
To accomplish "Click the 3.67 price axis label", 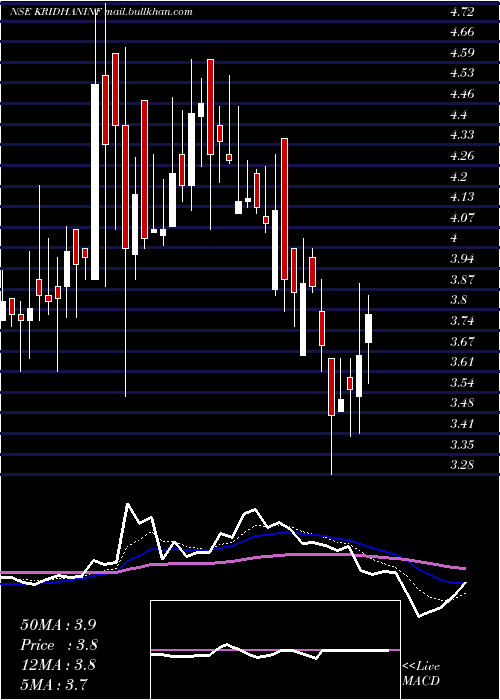I will pyautogui.click(x=462, y=342).
